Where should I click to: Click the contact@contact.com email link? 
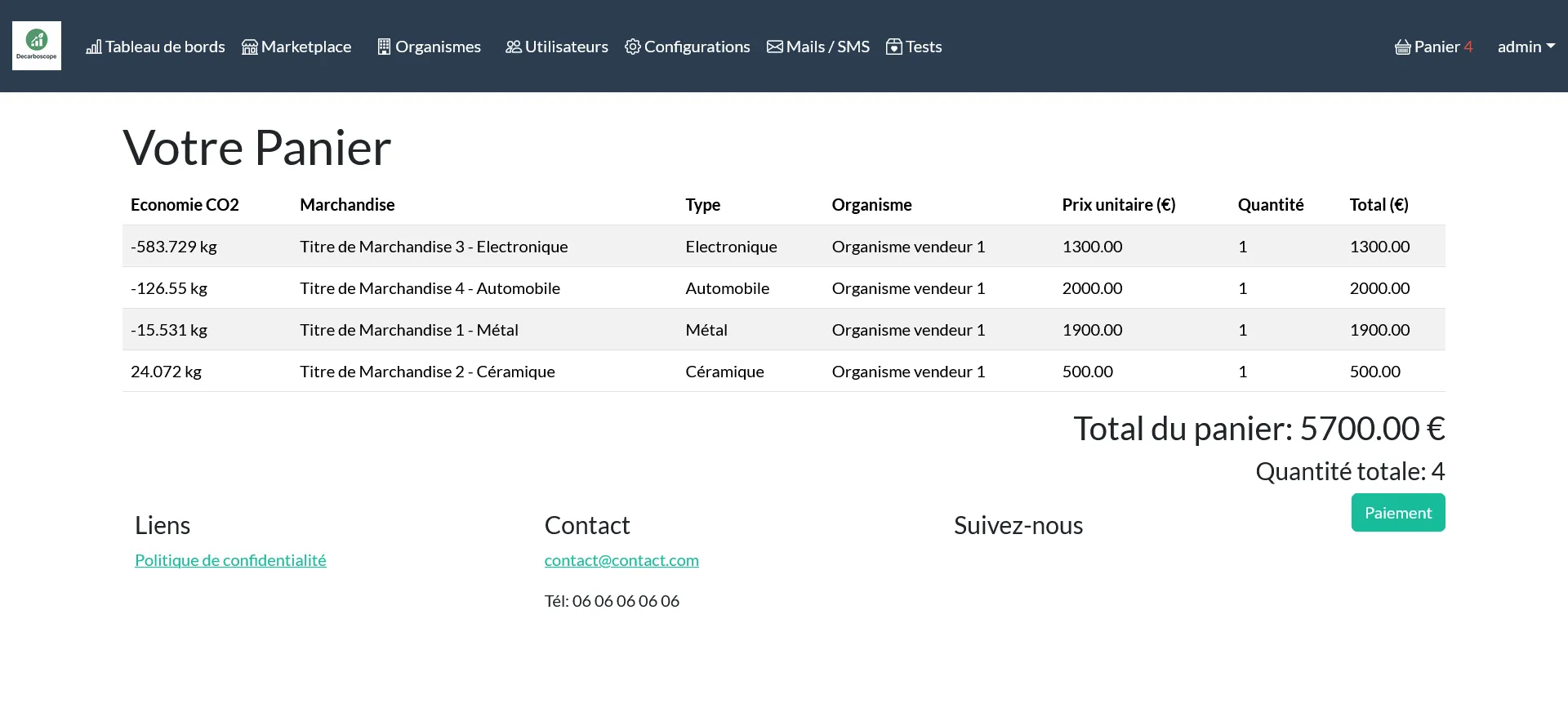(621, 560)
